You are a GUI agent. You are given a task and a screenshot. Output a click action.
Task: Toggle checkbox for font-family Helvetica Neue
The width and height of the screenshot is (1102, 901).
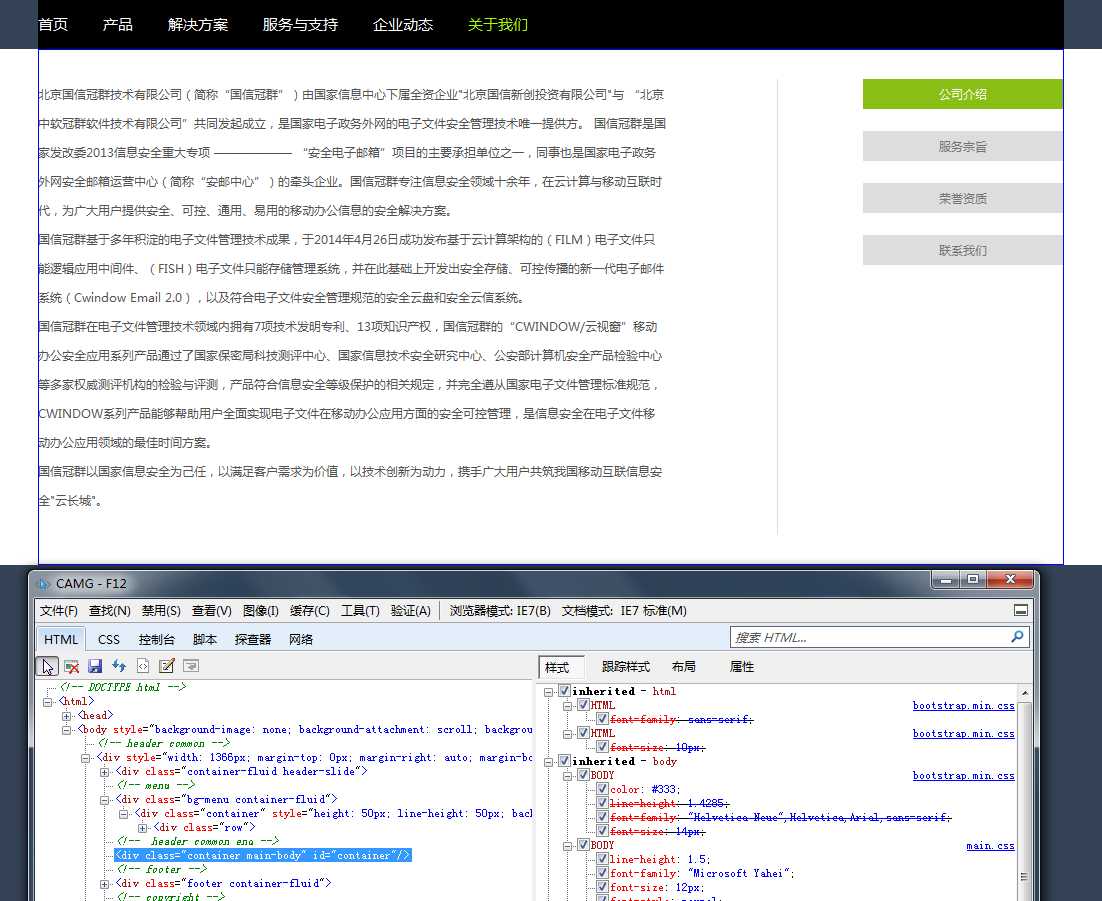(x=602, y=817)
